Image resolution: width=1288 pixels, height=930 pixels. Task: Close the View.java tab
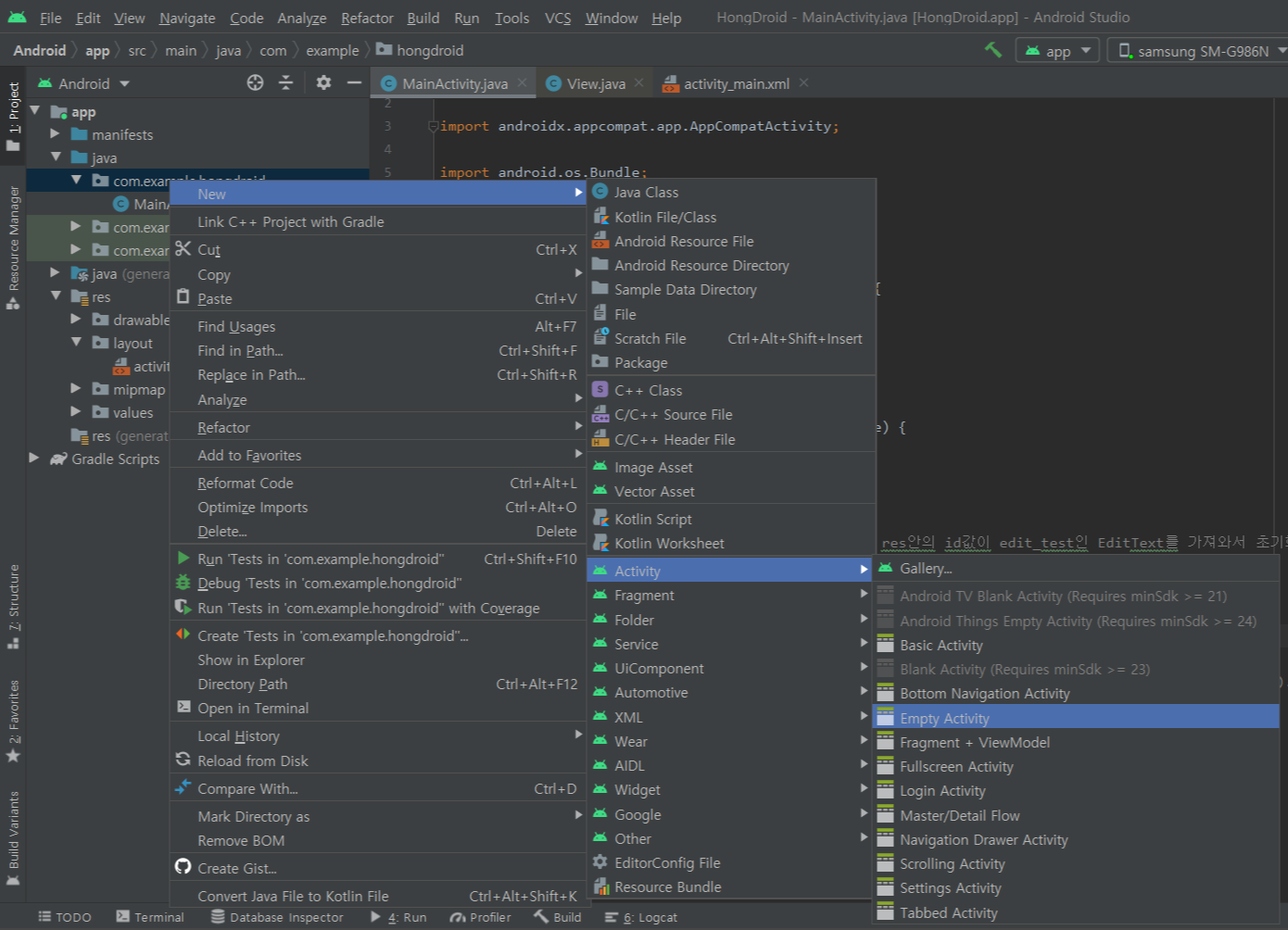(x=639, y=82)
